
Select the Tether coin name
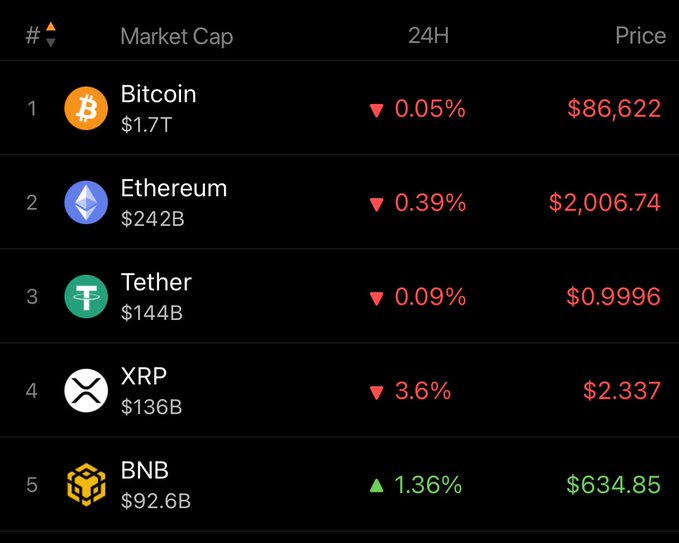(156, 282)
